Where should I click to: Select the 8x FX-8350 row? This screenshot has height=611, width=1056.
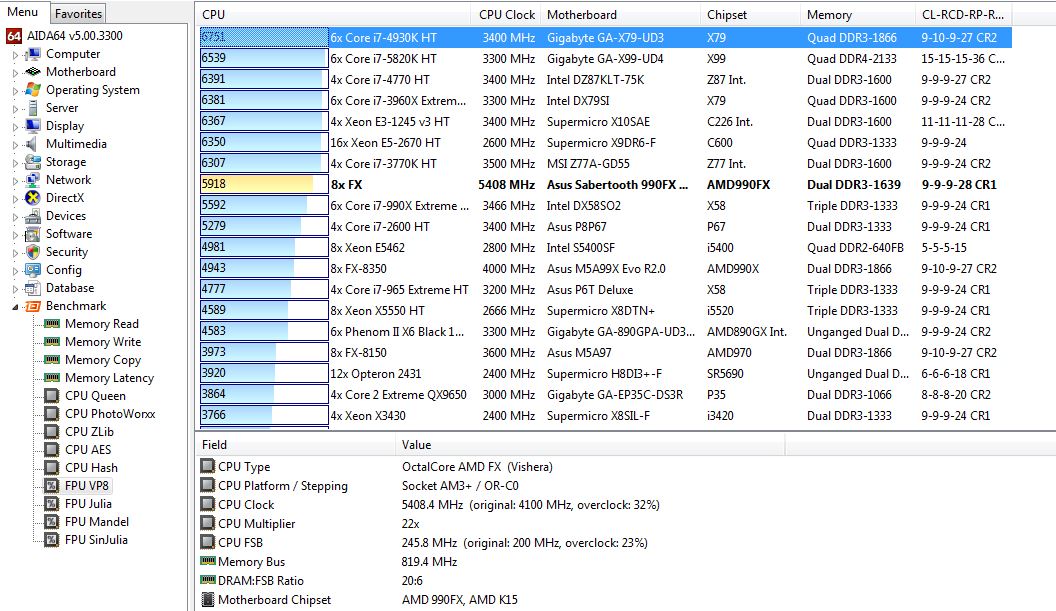[x=605, y=268]
